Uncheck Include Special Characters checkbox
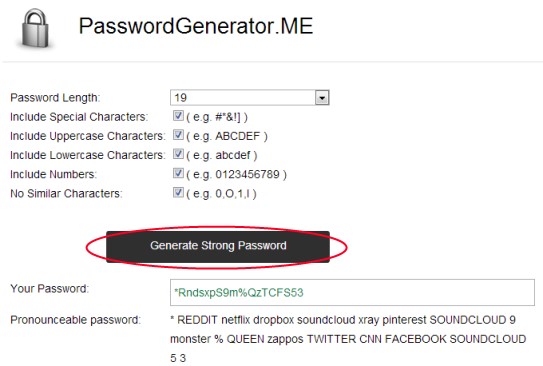This screenshot has width=543, height=366. [178, 116]
